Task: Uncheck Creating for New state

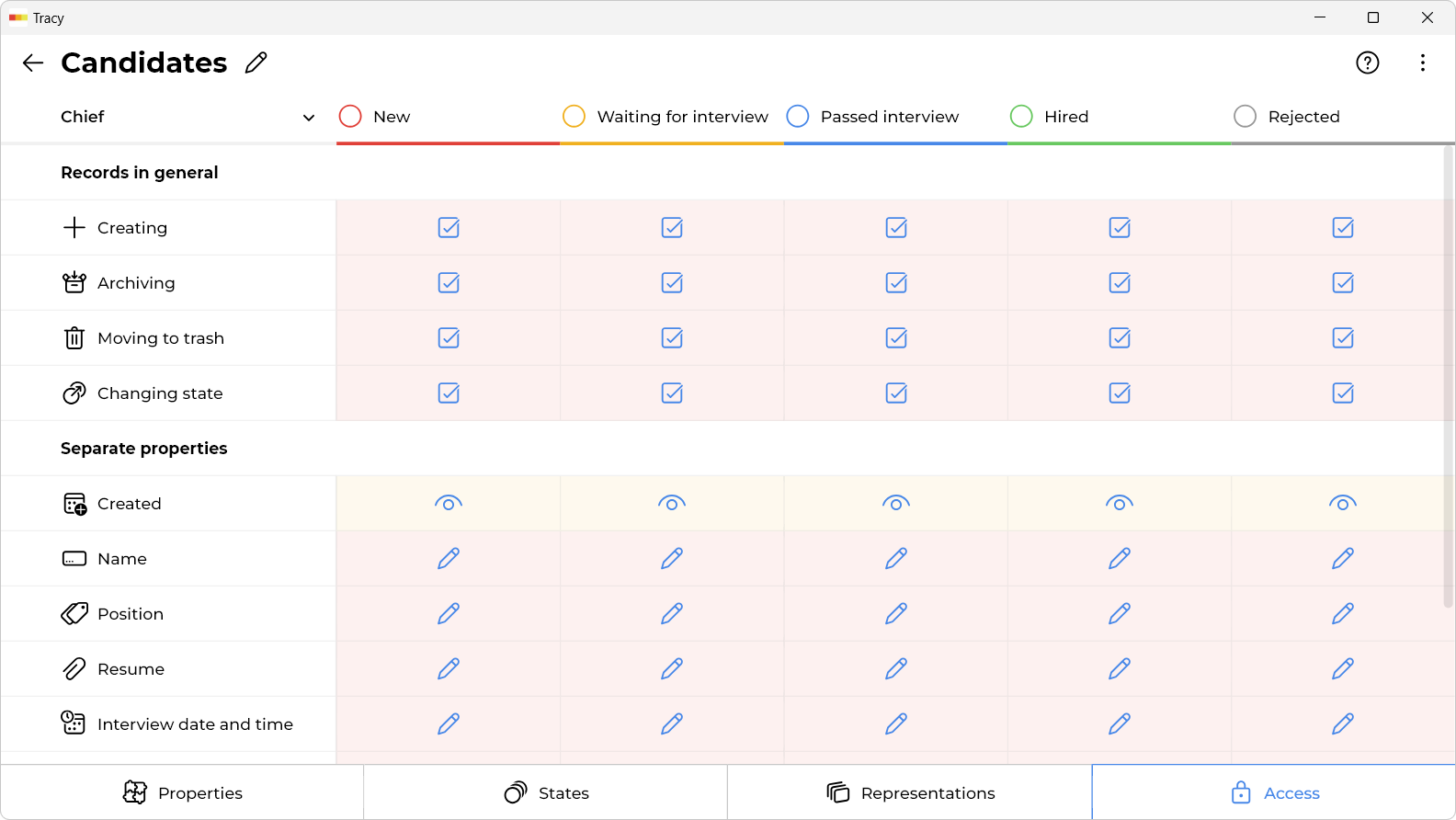Action: click(x=449, y=227)
